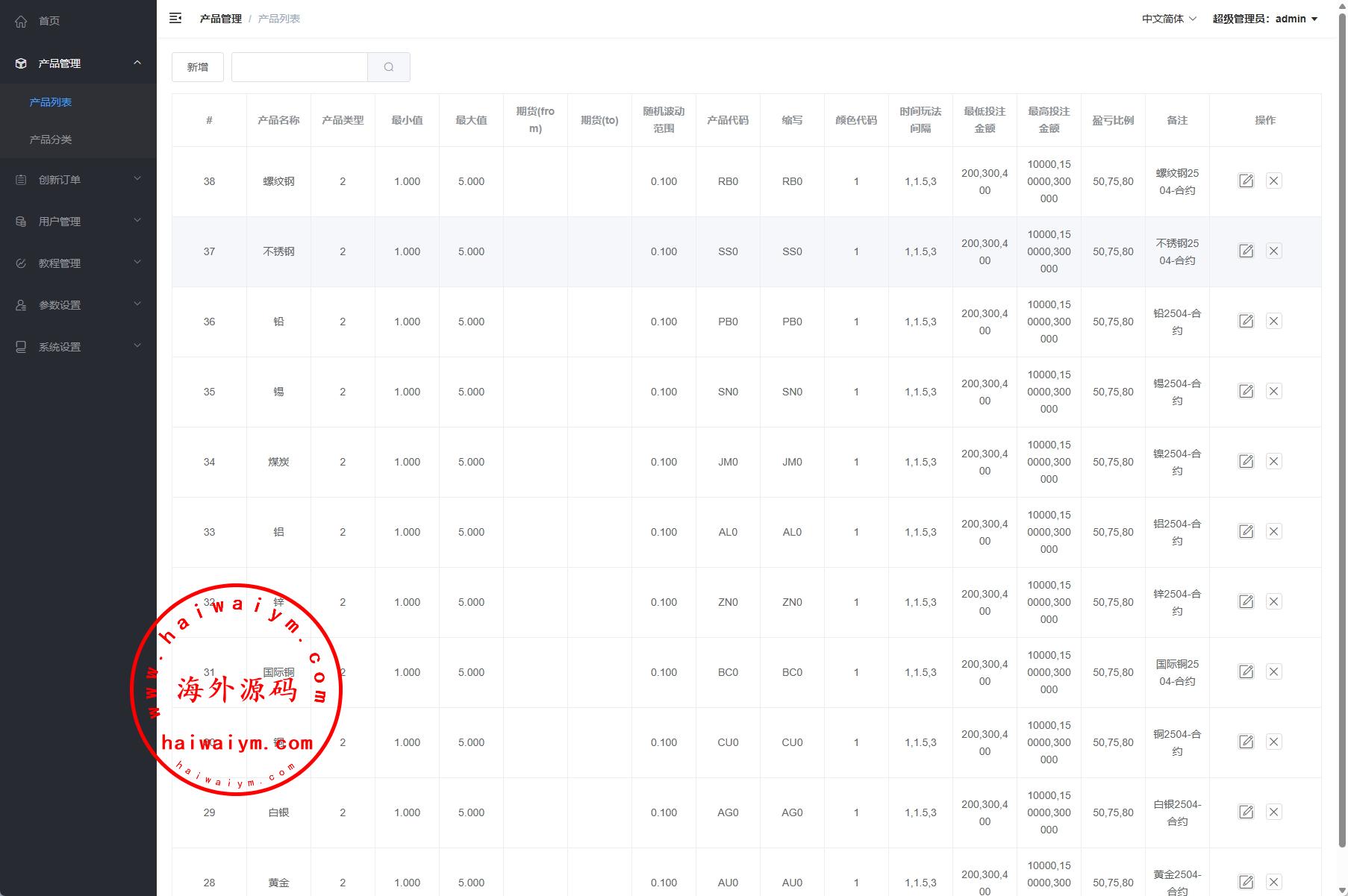Viewport: 1348px width, 896px height.
Task: Click the search magnifier button
Action: 389,67
